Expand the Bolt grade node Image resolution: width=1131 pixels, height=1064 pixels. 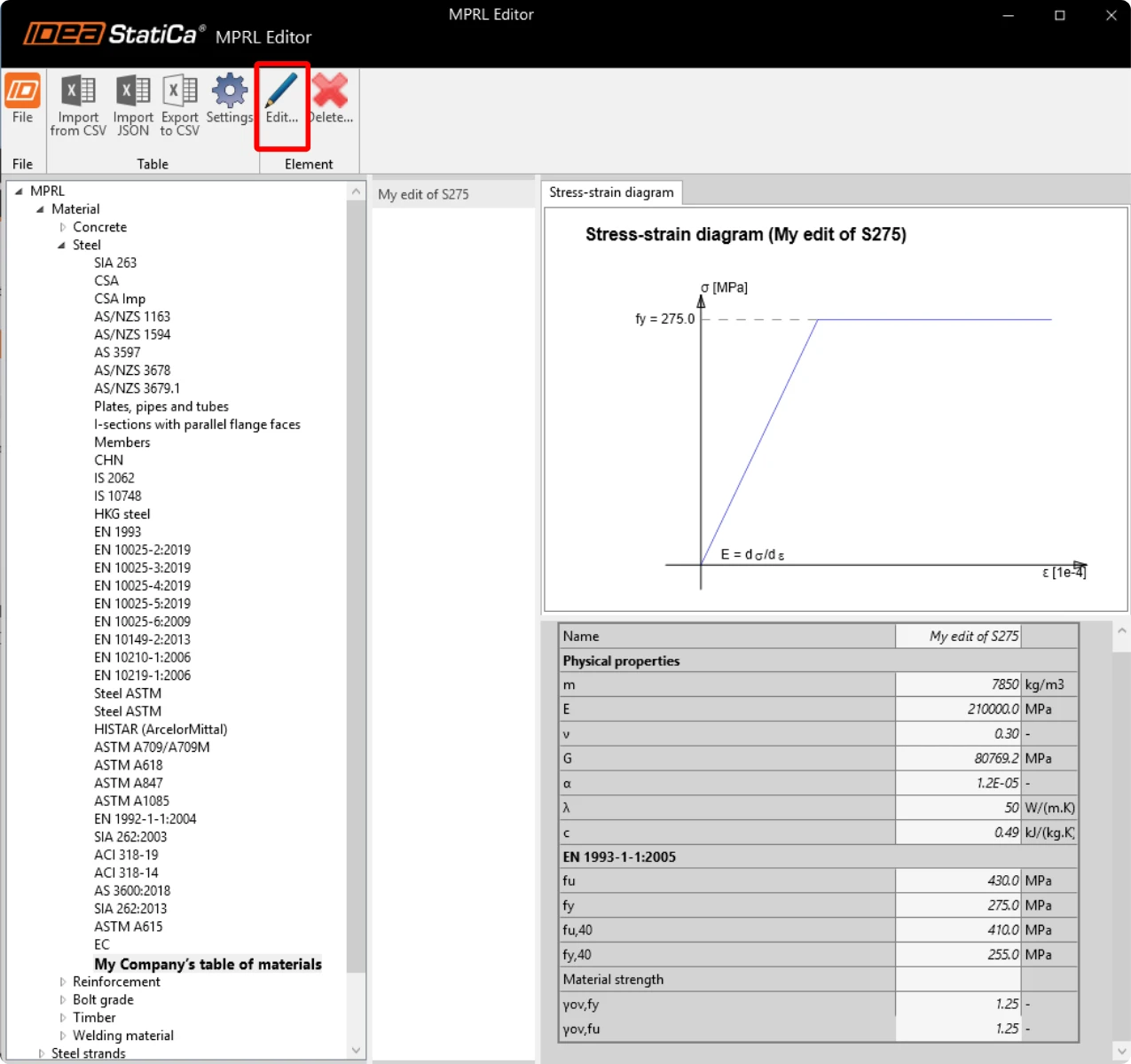[x=63, y=1000]
